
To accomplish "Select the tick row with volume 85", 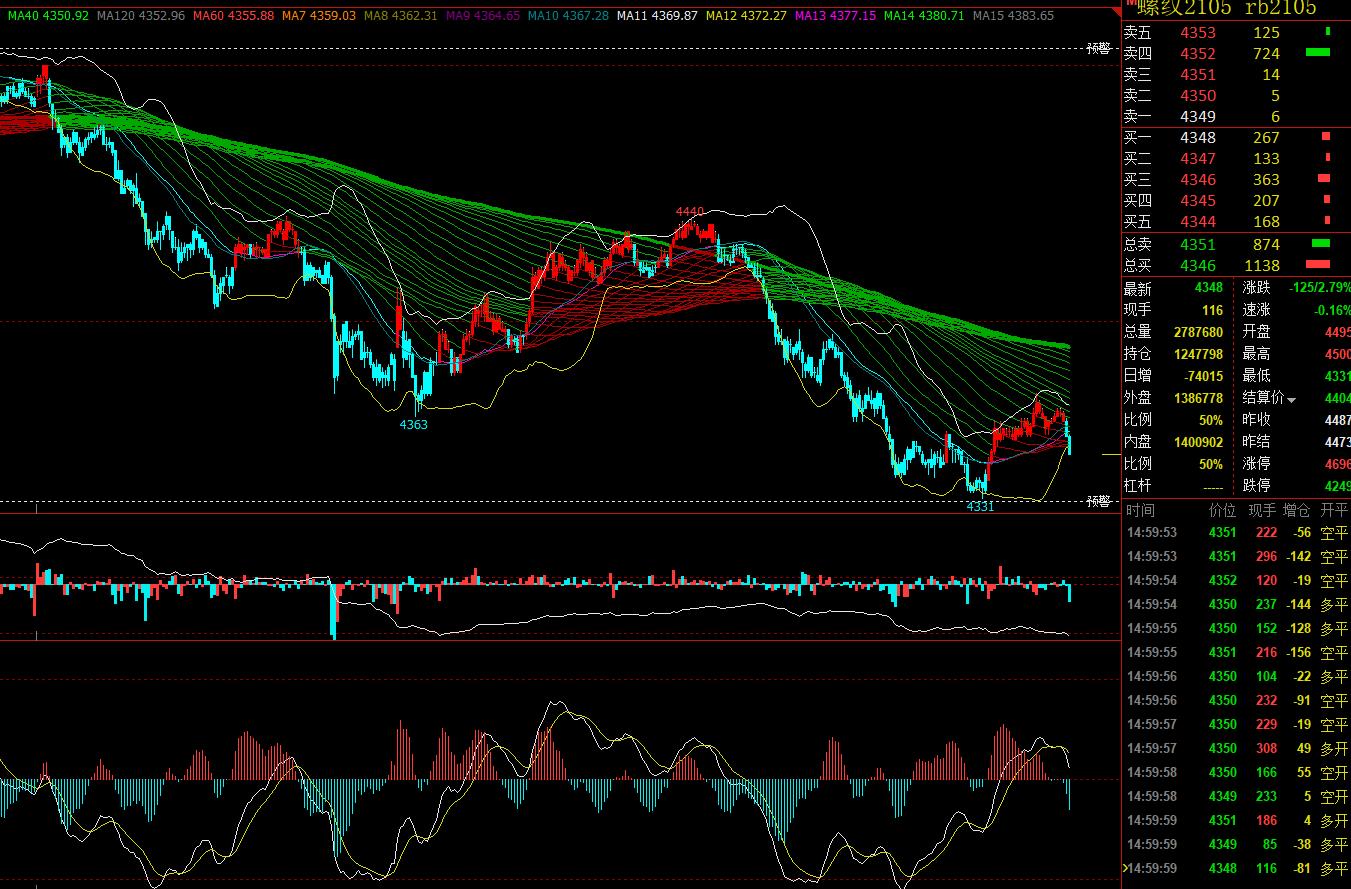I will click(1237, 844).
